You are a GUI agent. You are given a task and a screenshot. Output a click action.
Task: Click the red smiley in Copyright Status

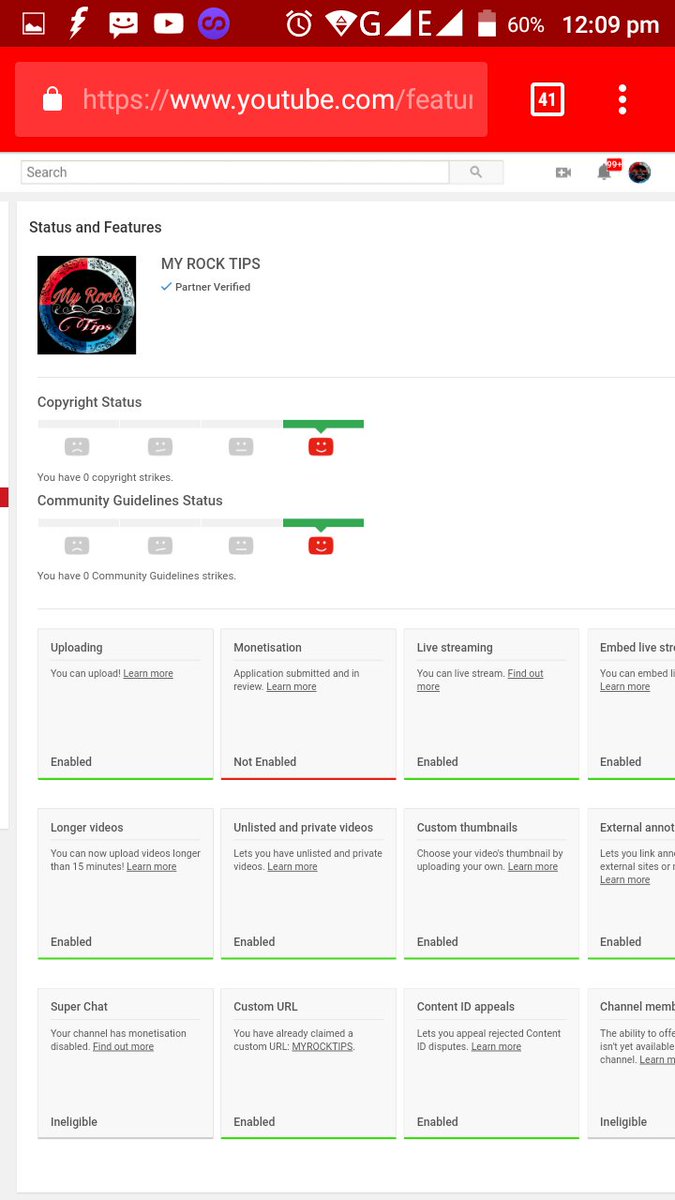coord(320,446)
